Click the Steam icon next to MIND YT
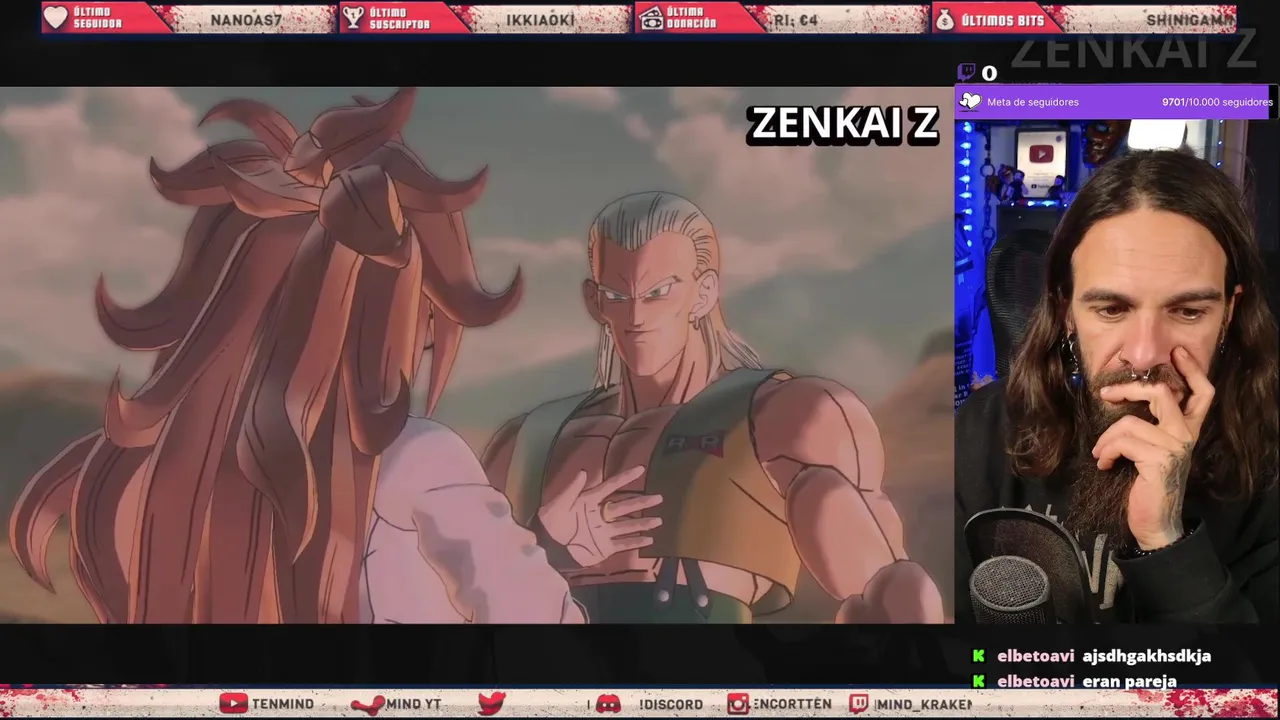 [x=368, y=704]
